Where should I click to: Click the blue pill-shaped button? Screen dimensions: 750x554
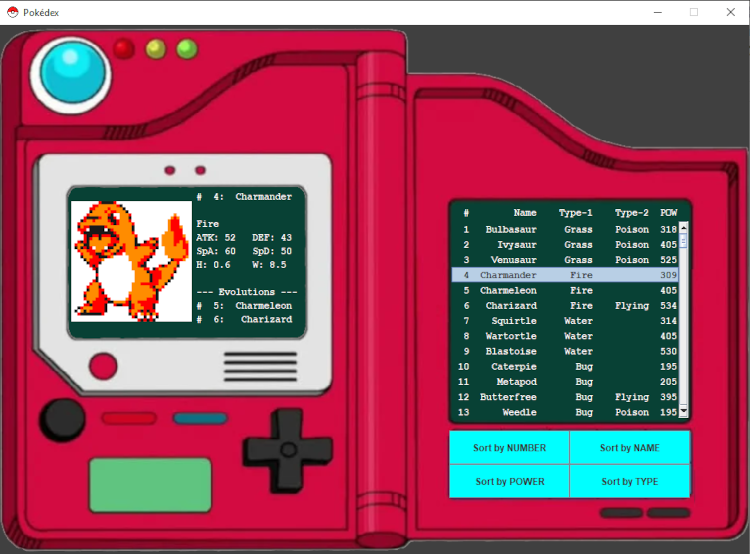click(200, 419)
